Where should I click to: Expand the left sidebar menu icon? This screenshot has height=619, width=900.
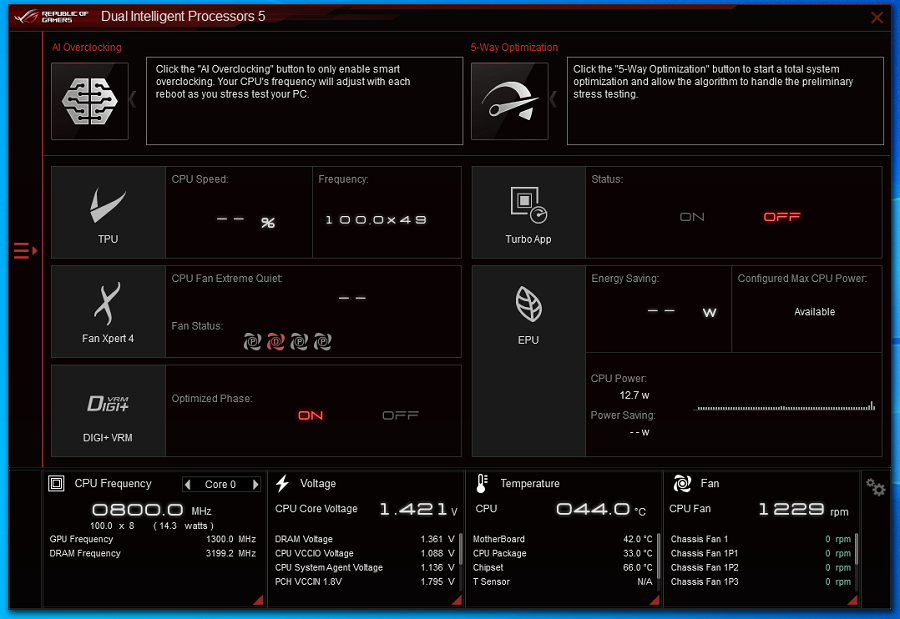click(x=25, y=251)
